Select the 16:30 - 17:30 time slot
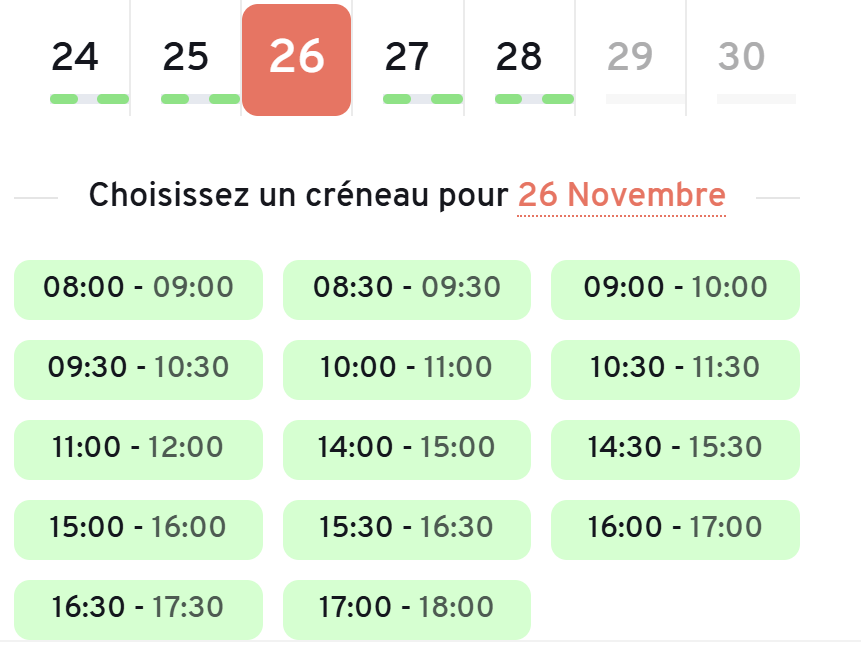Screen dimensions: 861x671 pos(138,609)
